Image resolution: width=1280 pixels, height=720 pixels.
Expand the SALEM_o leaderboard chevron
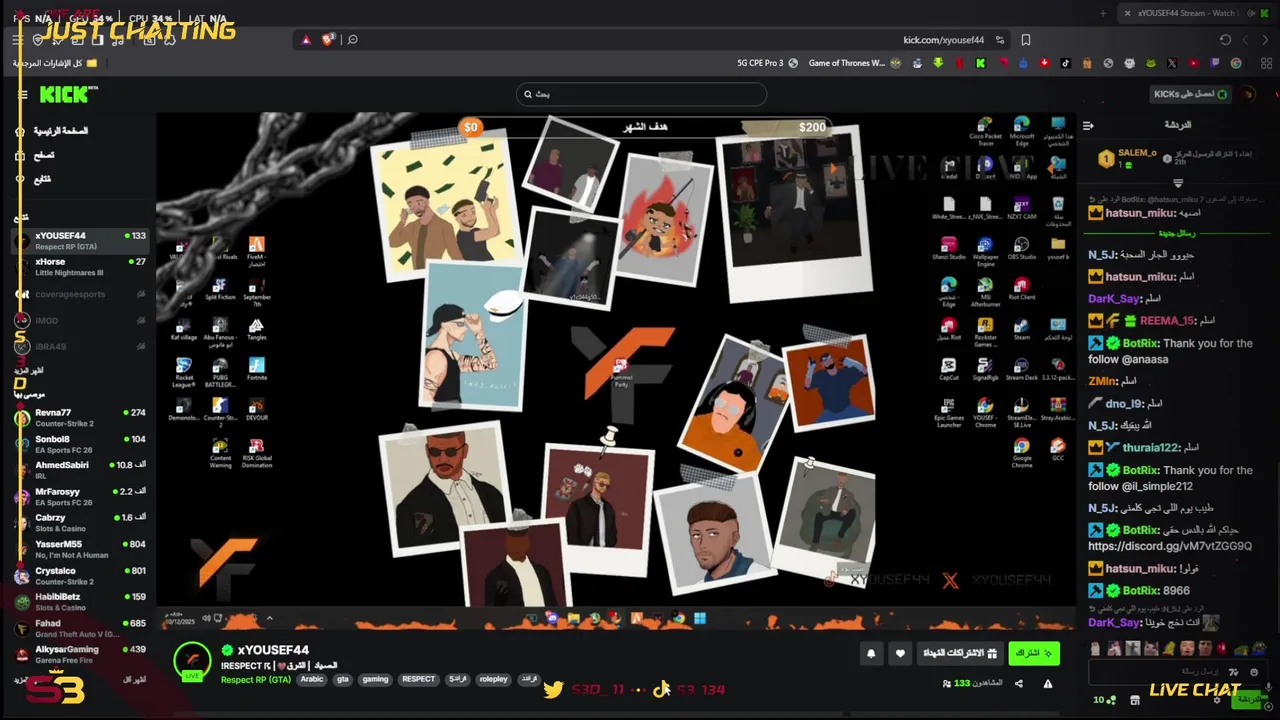pyautogui.click(x=1178, y=184)
